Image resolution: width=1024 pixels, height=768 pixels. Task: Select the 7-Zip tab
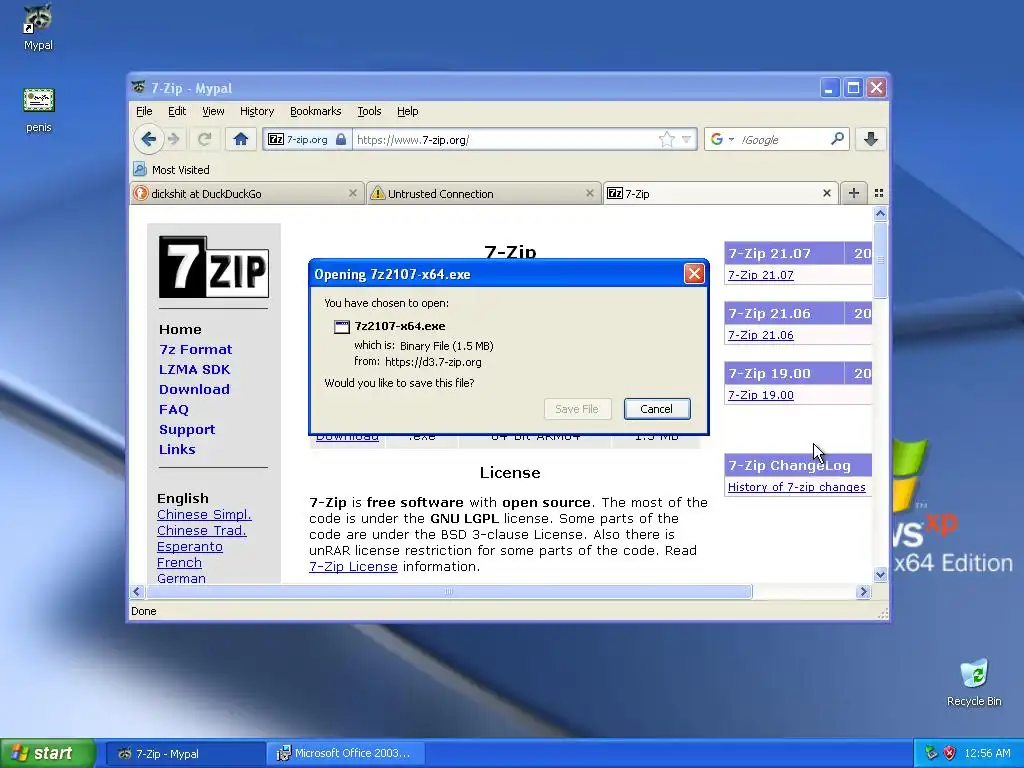pos(720,193)
